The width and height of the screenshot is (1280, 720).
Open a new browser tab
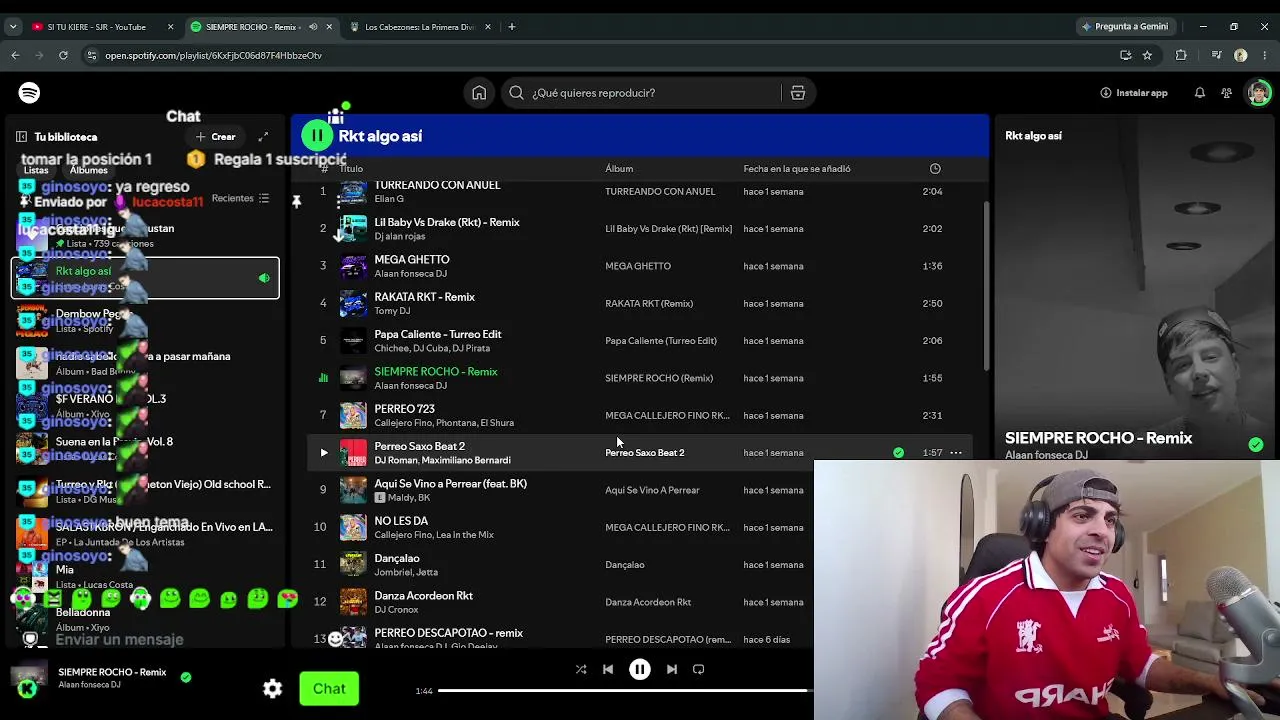pos(512,27)
